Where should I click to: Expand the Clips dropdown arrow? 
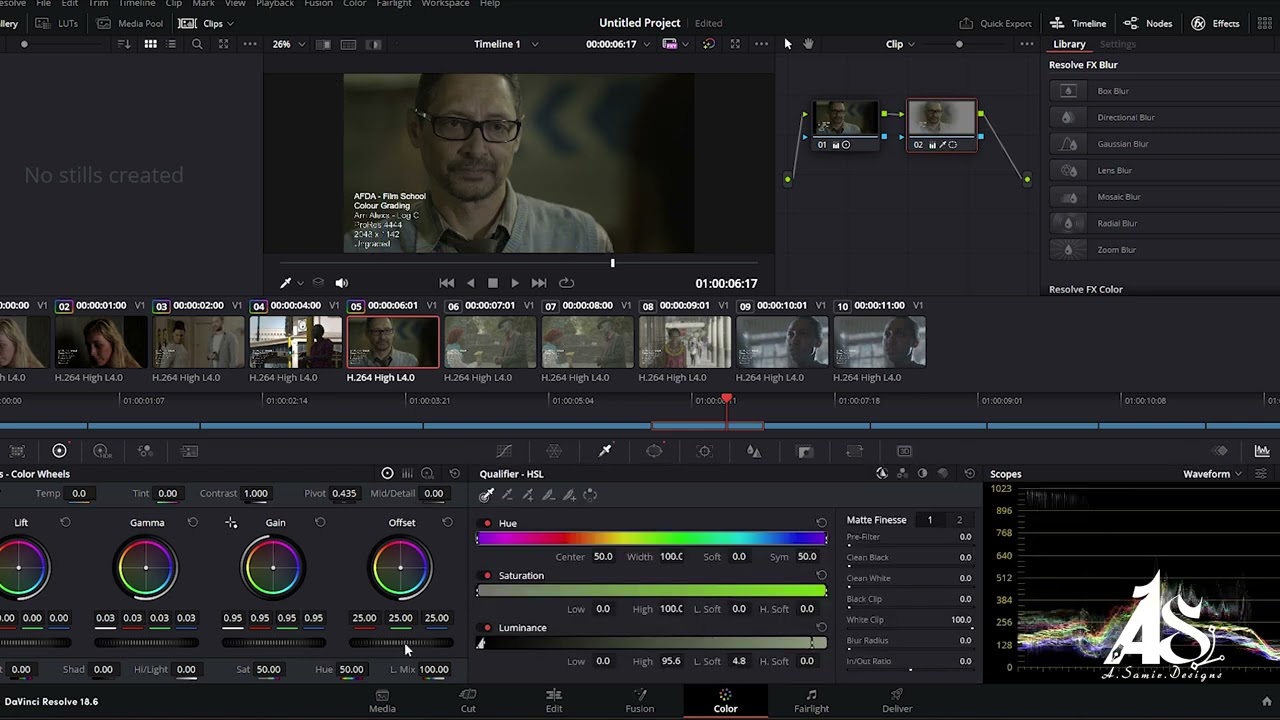point(230,23)
